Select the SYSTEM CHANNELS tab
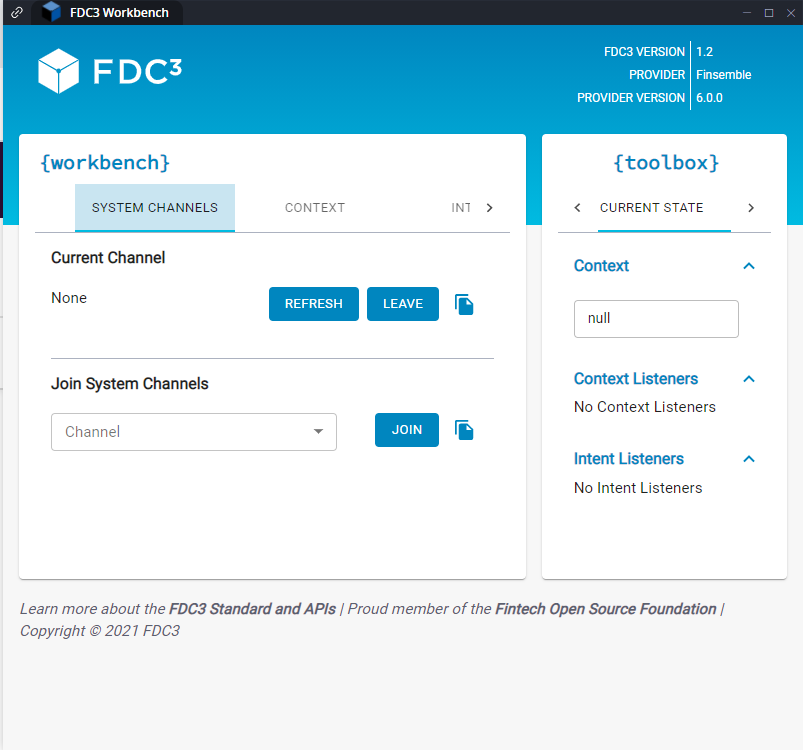Viewport: 803px width, 750px height. [155, 208]
